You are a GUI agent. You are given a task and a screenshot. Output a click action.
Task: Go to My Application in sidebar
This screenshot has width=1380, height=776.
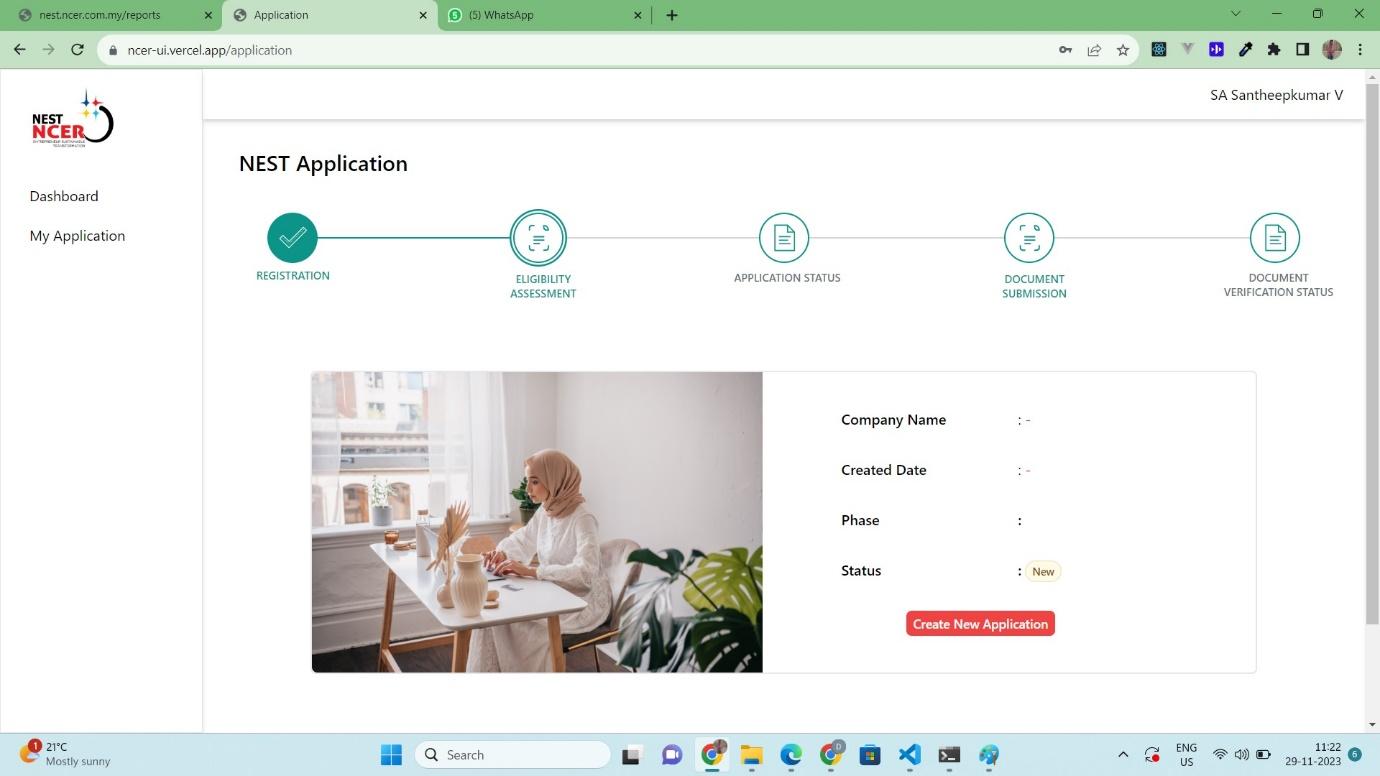[x=77, y=236]
